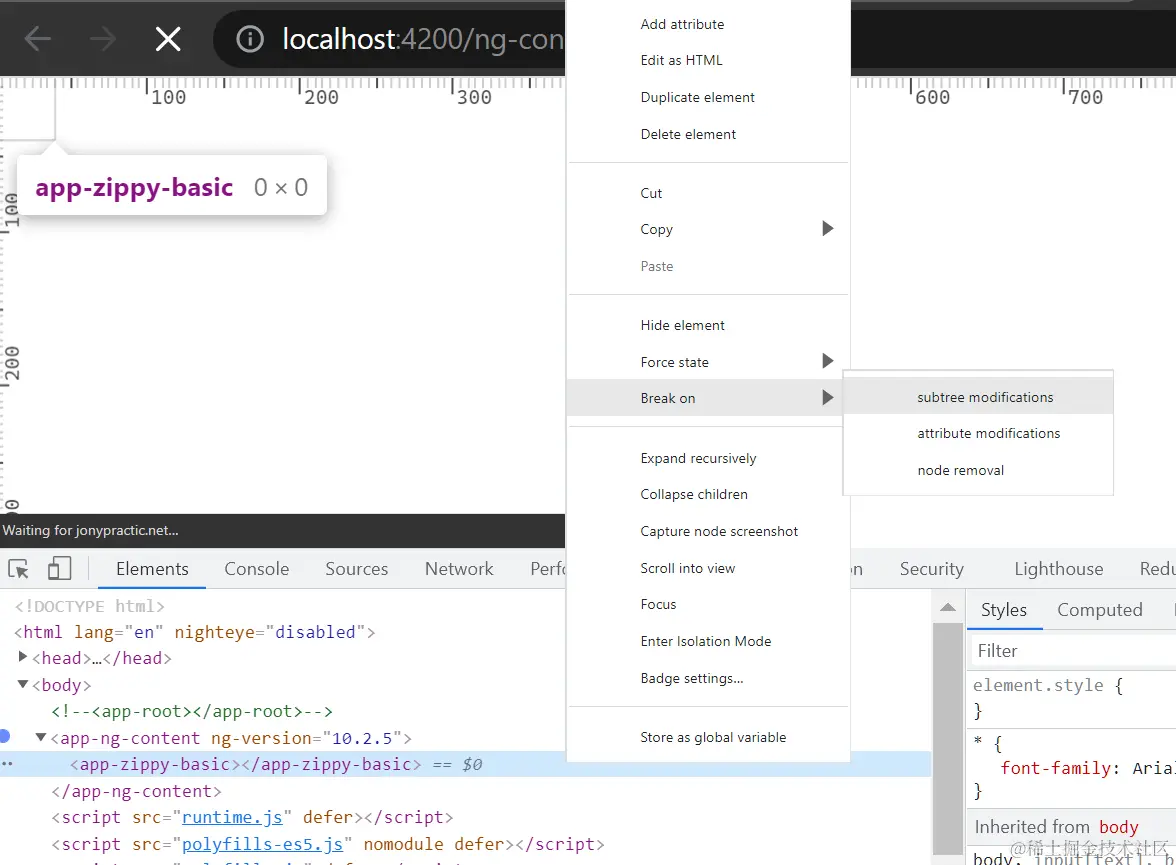Collapse the body element node
Viewport: 1176px width, 865px height.
(x=23, y=684)
